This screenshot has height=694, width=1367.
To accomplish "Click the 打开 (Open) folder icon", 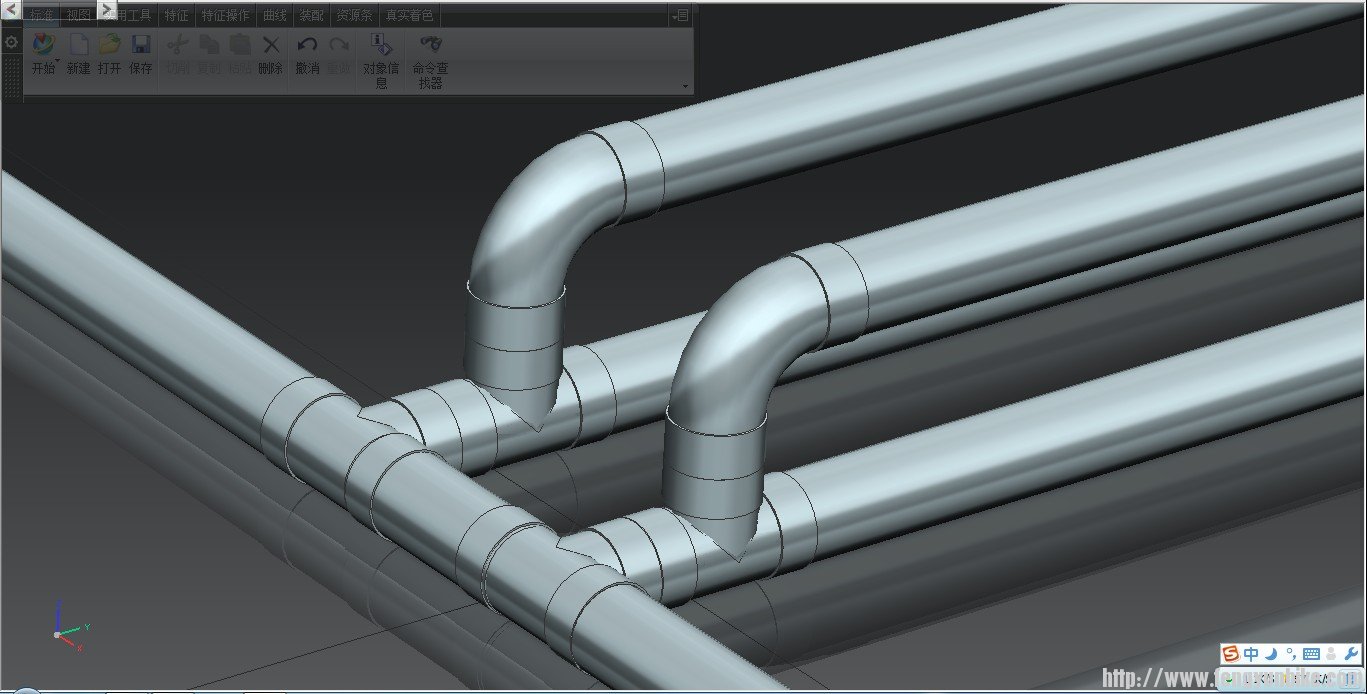I will click(109, 46).
